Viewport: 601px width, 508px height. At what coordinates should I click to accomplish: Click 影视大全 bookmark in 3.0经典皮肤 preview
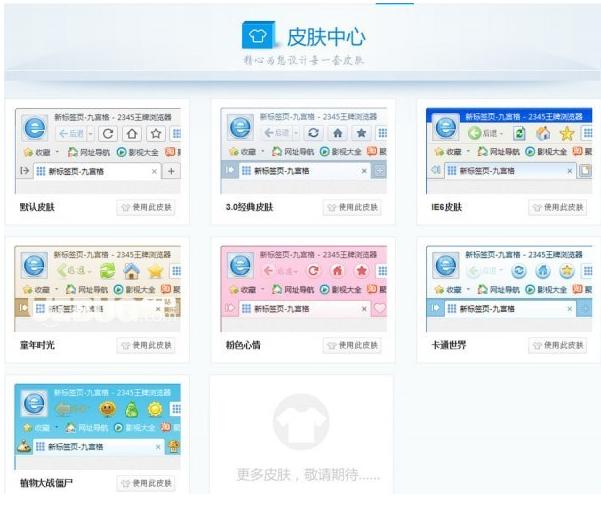coord(341,151)
